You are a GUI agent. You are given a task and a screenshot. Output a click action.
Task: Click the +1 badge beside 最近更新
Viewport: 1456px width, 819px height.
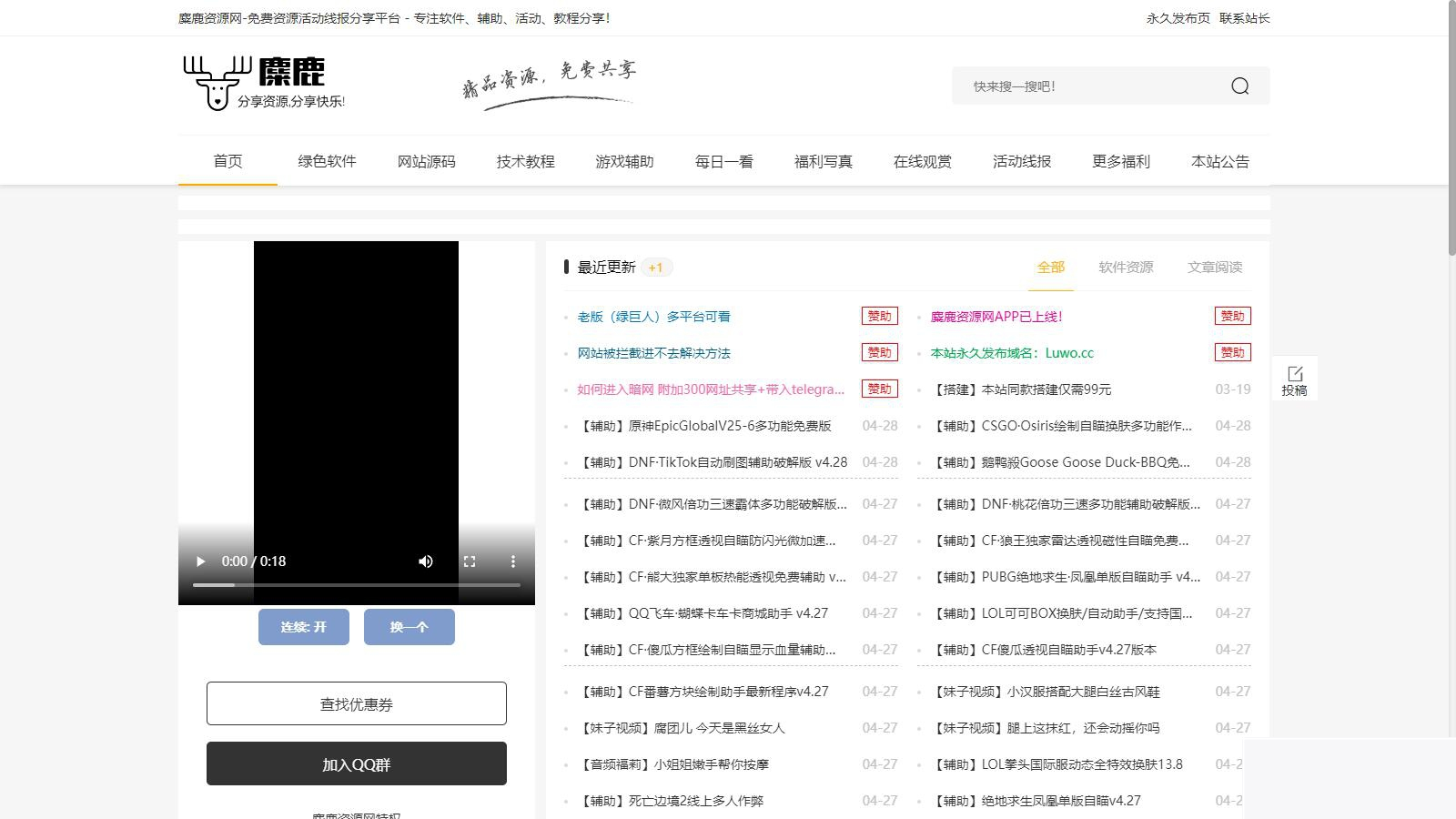tap(655, 267)
